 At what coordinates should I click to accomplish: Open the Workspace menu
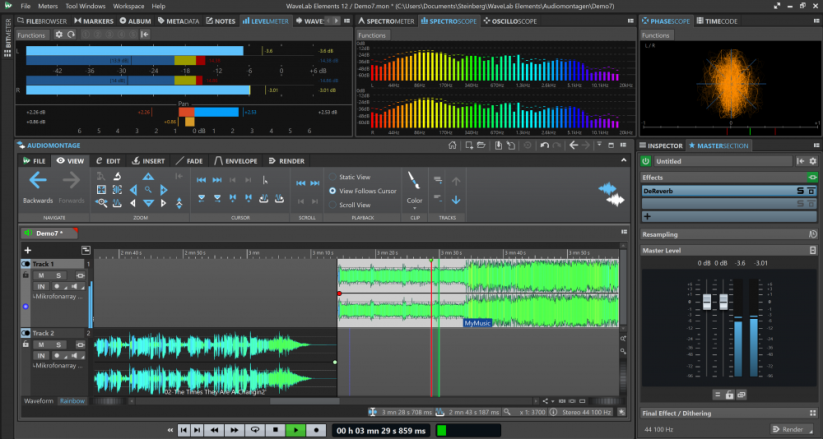tap(129, 6)
